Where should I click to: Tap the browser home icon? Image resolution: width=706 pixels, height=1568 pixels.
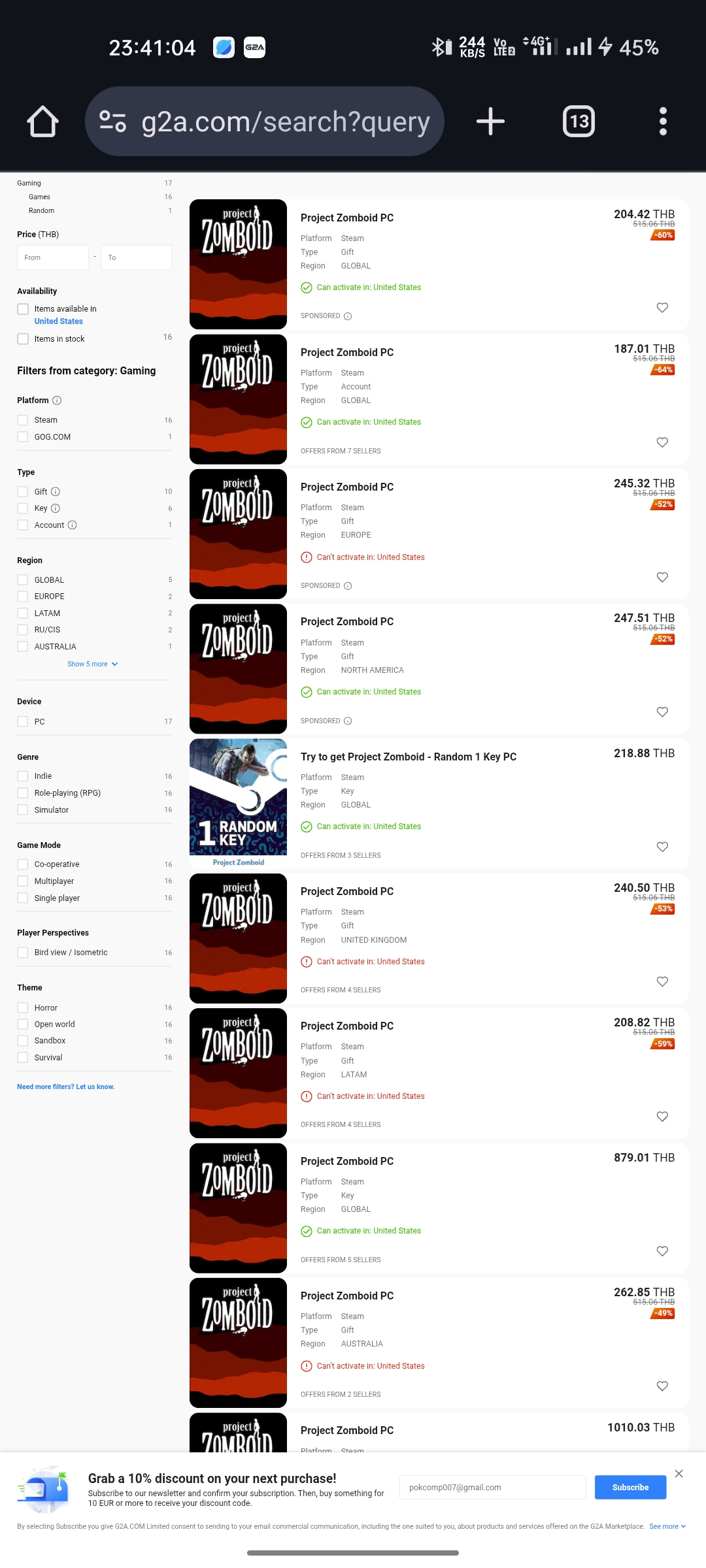(42, 122)
